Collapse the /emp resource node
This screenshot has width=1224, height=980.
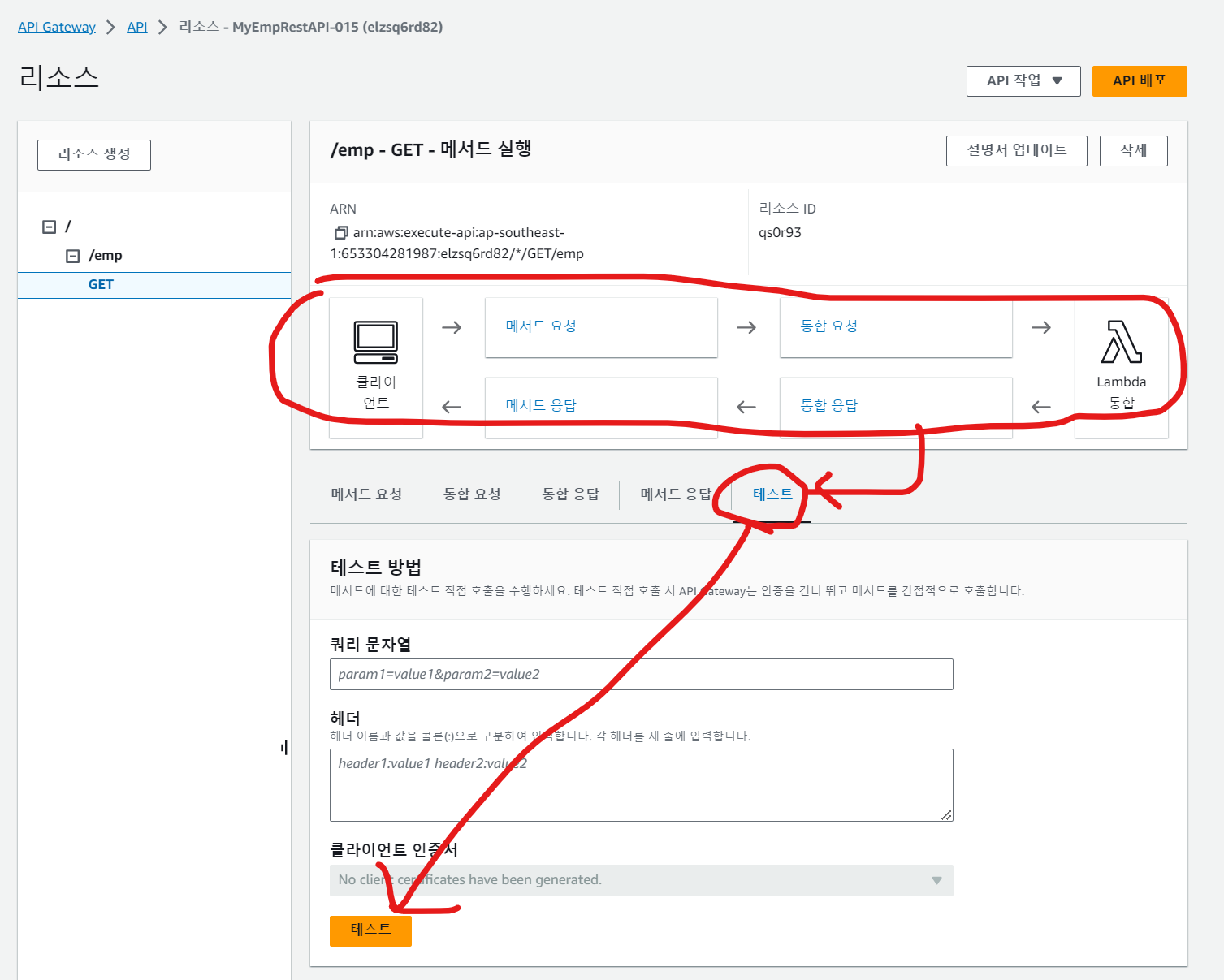tap(73, 256)
